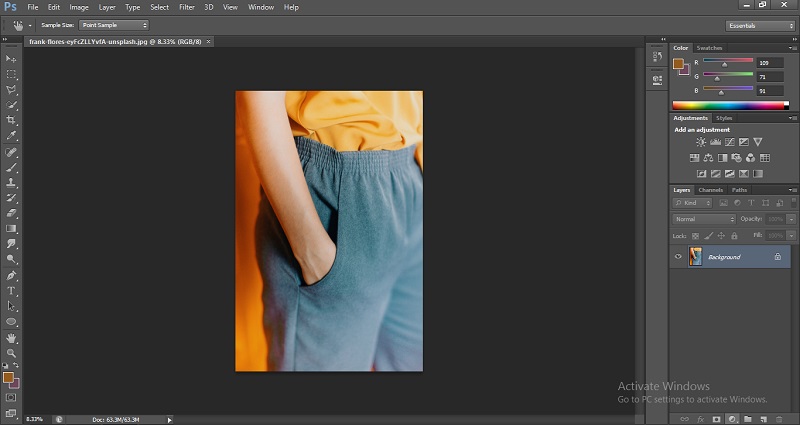Open the Properties panel icon
The image size is (800, 425).
pos(657,80)
